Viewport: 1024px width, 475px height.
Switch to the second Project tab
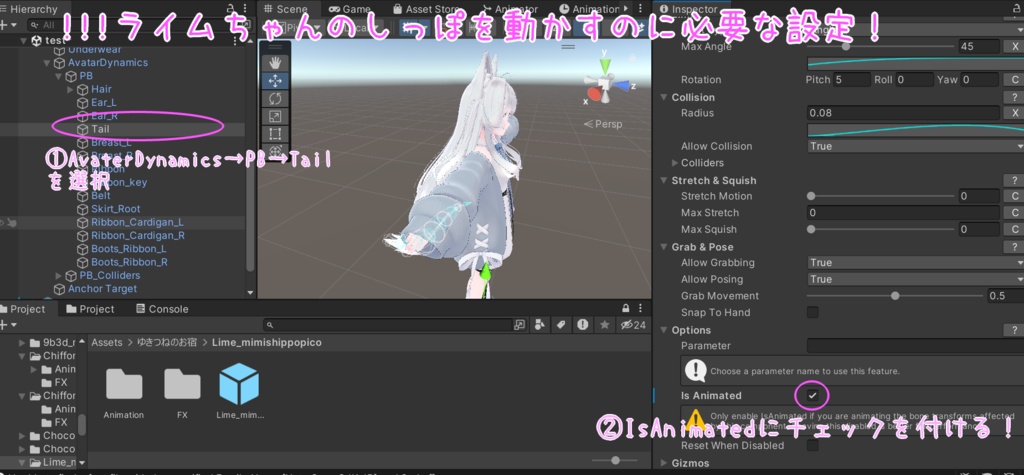click(90, 309)
